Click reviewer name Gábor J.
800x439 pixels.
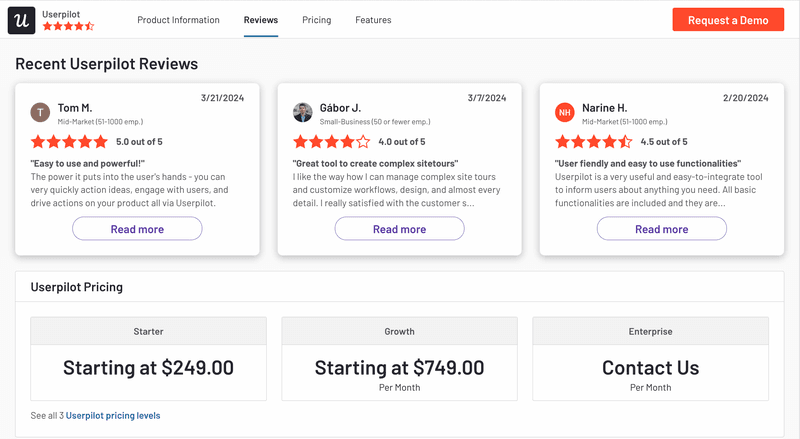pos(340,108)
